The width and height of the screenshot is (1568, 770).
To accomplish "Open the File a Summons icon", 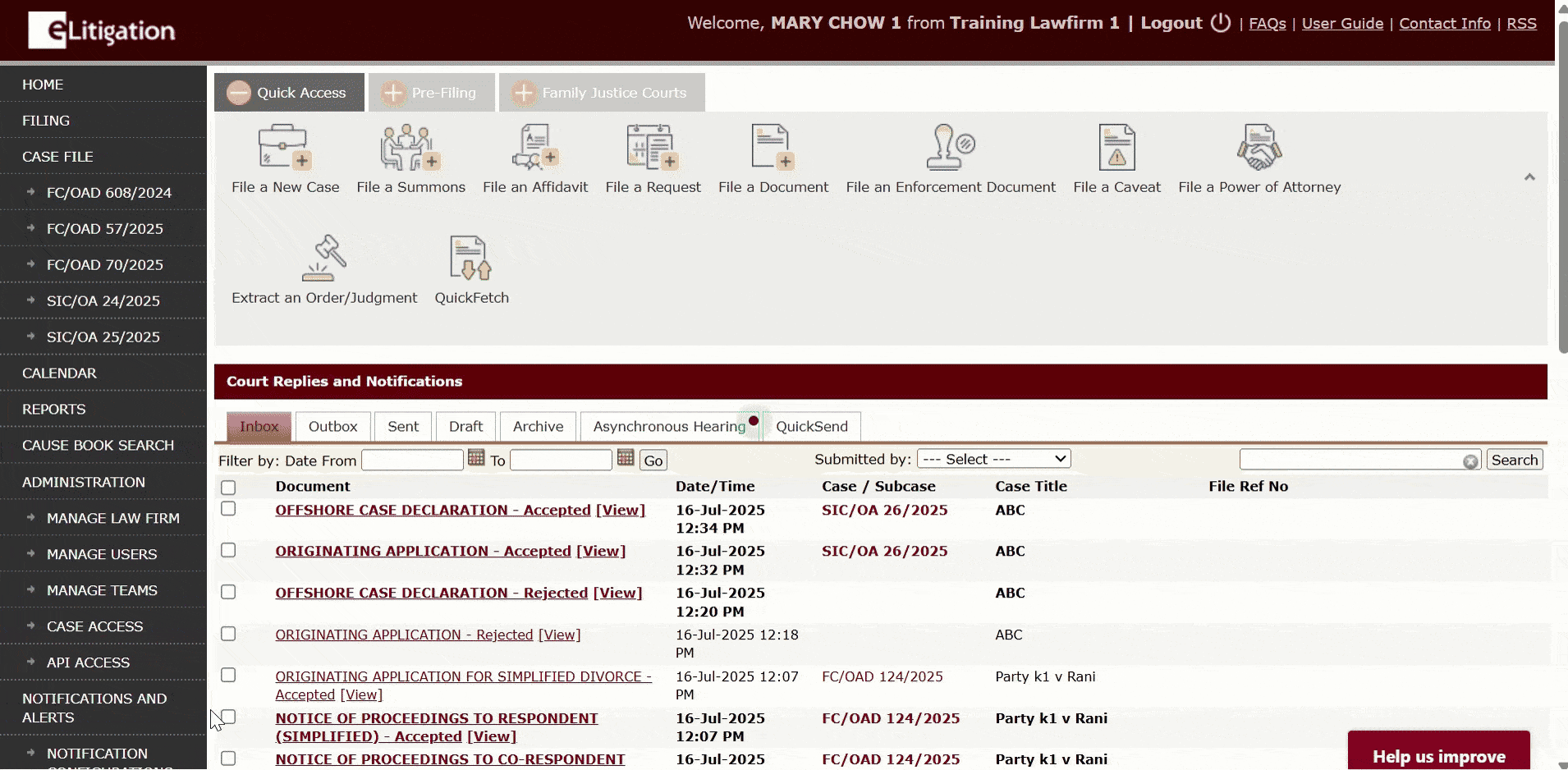I will click(x=410, y=149).
